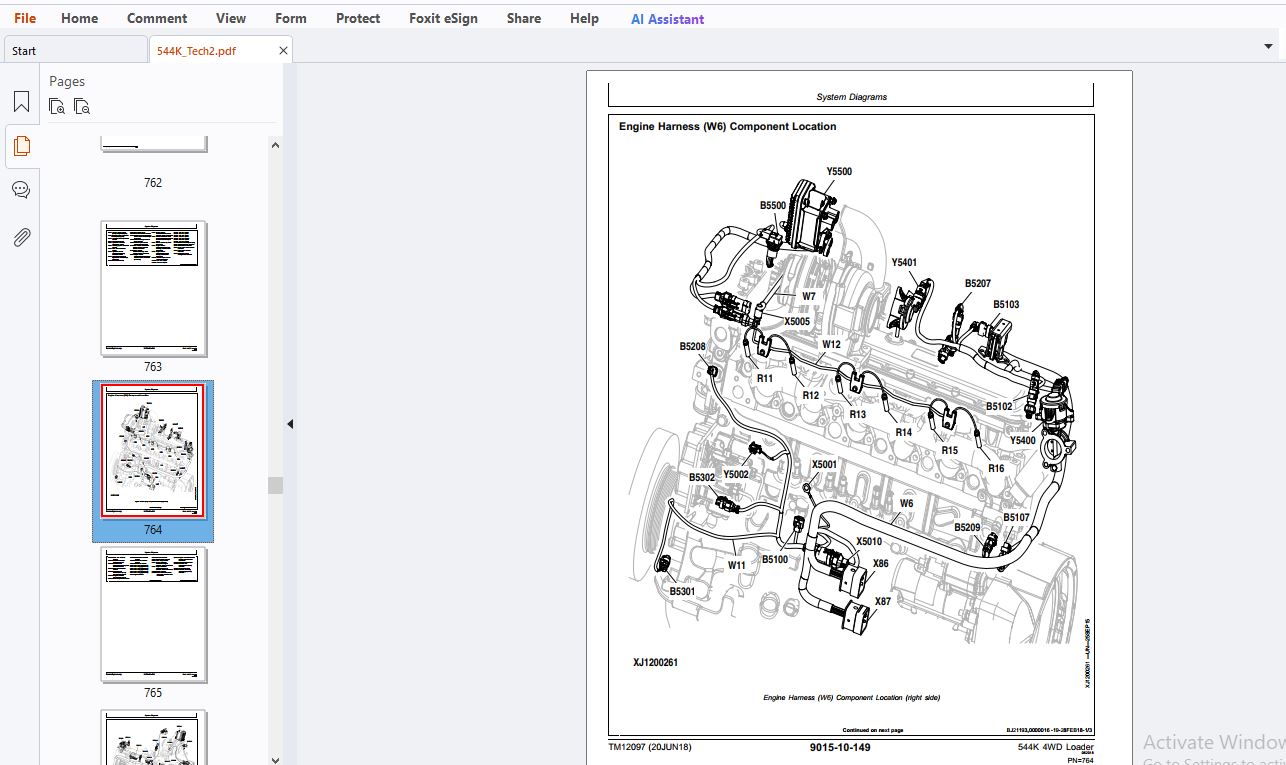The width and height of the screenshot is (1286, 765).
Task: Click the Engine Harness (W6) Component Location heading
Action: 727,127
